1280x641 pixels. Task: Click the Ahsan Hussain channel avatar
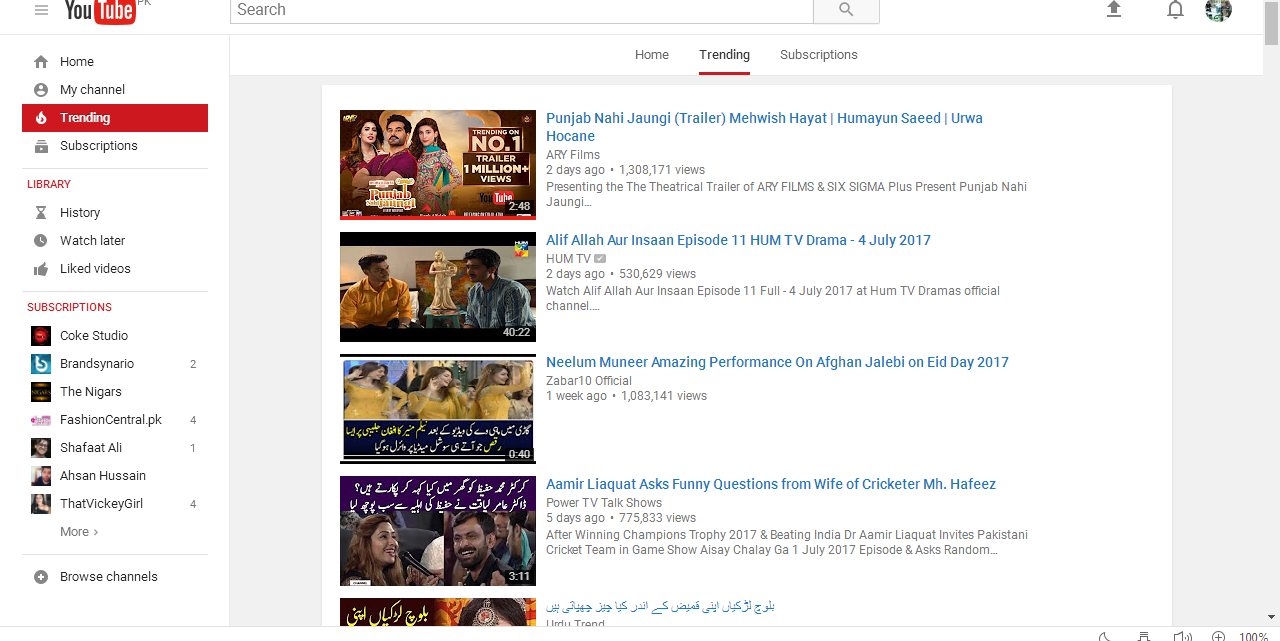(41, 476)
